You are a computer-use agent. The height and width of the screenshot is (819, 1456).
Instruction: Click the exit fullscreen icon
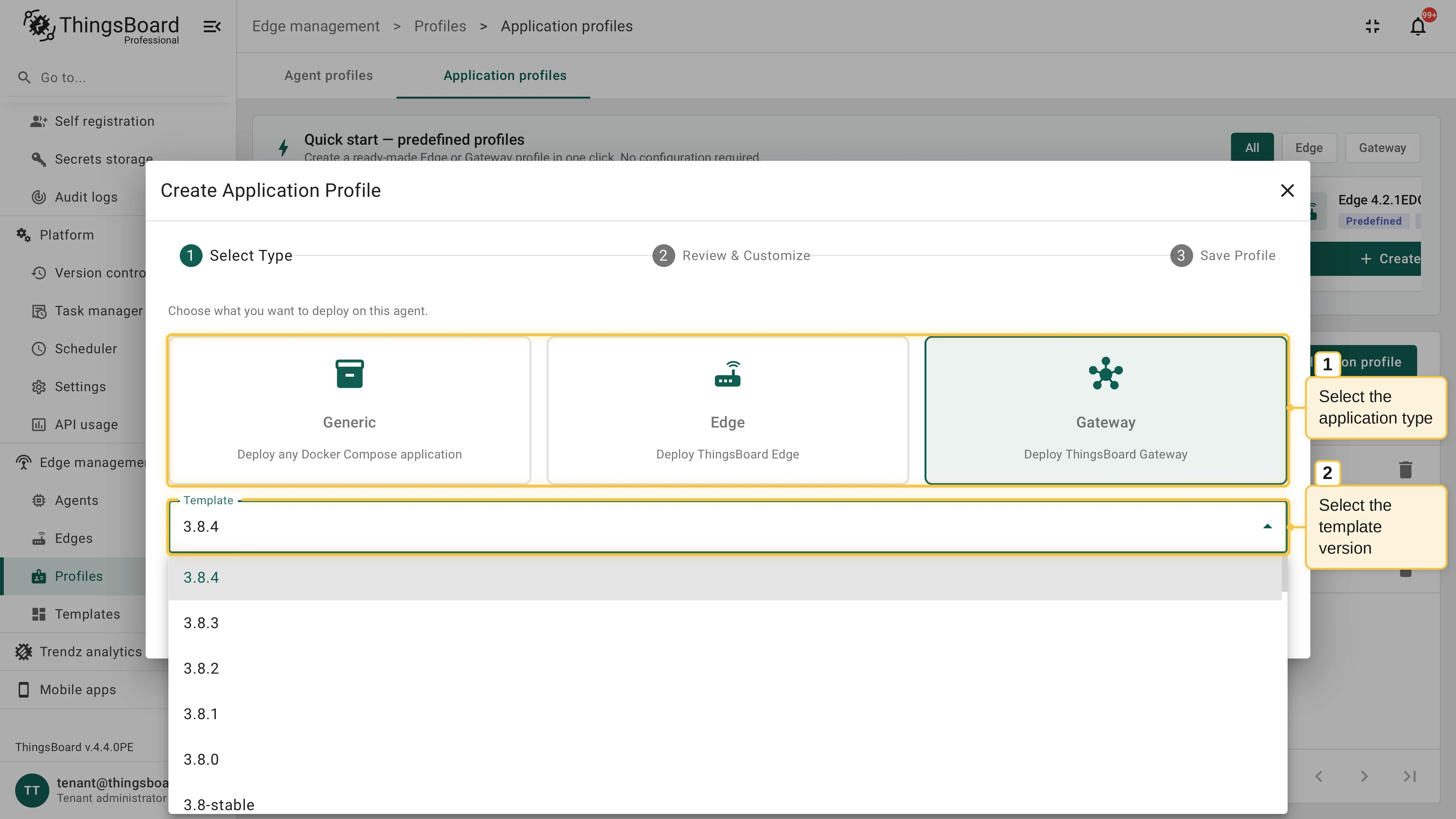pos(1372,27)
